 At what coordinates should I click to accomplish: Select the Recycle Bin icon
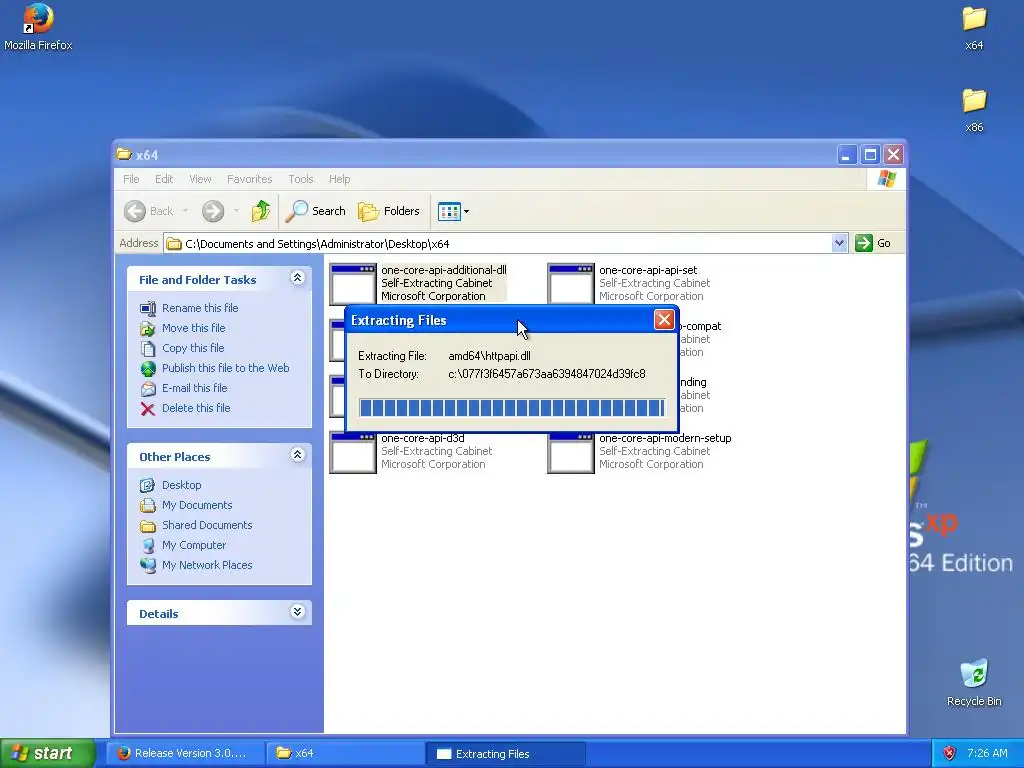pyautogui.click(x=974, y=683)
